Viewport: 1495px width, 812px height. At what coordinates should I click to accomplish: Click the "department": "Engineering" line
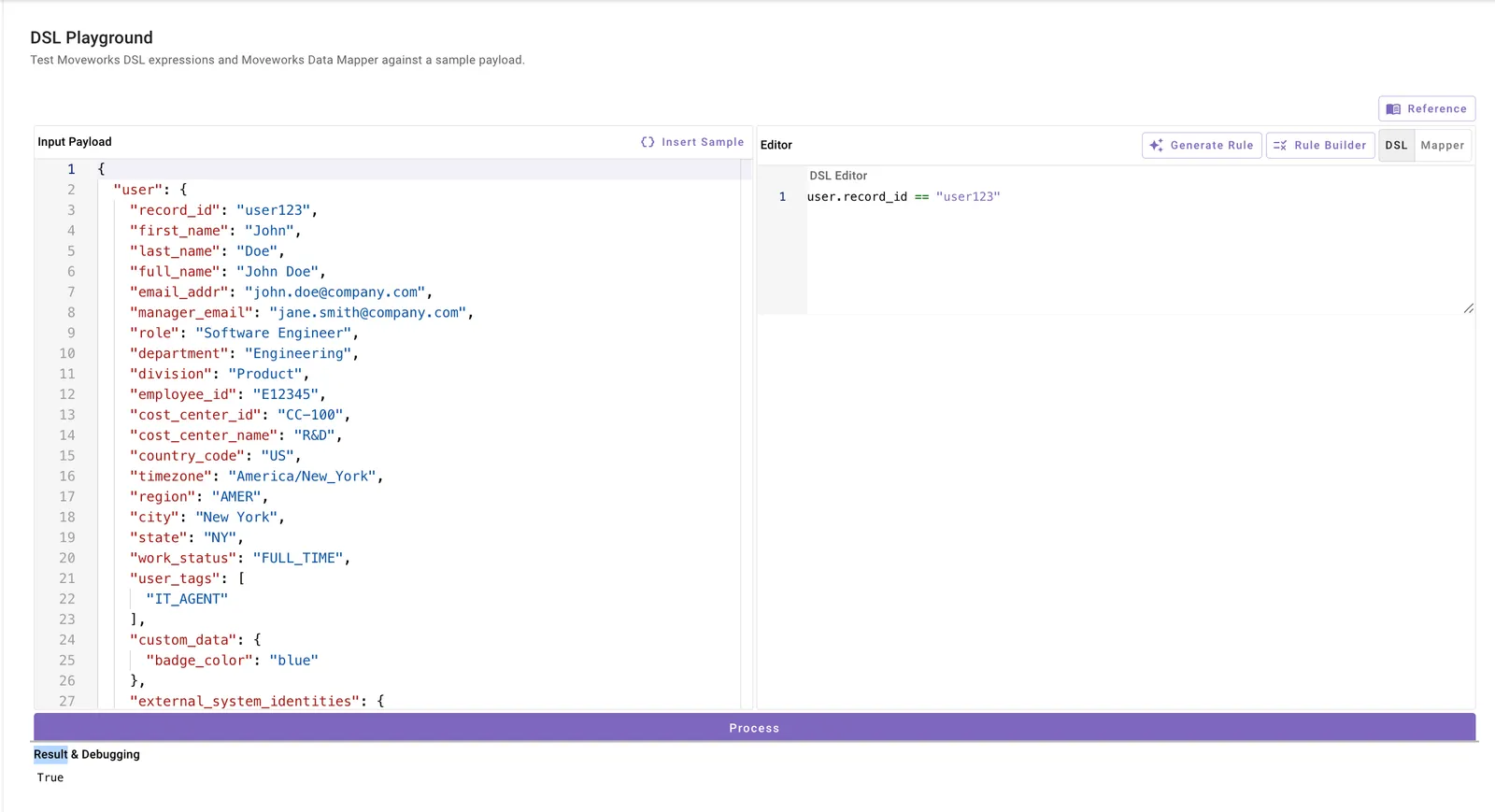244,354
